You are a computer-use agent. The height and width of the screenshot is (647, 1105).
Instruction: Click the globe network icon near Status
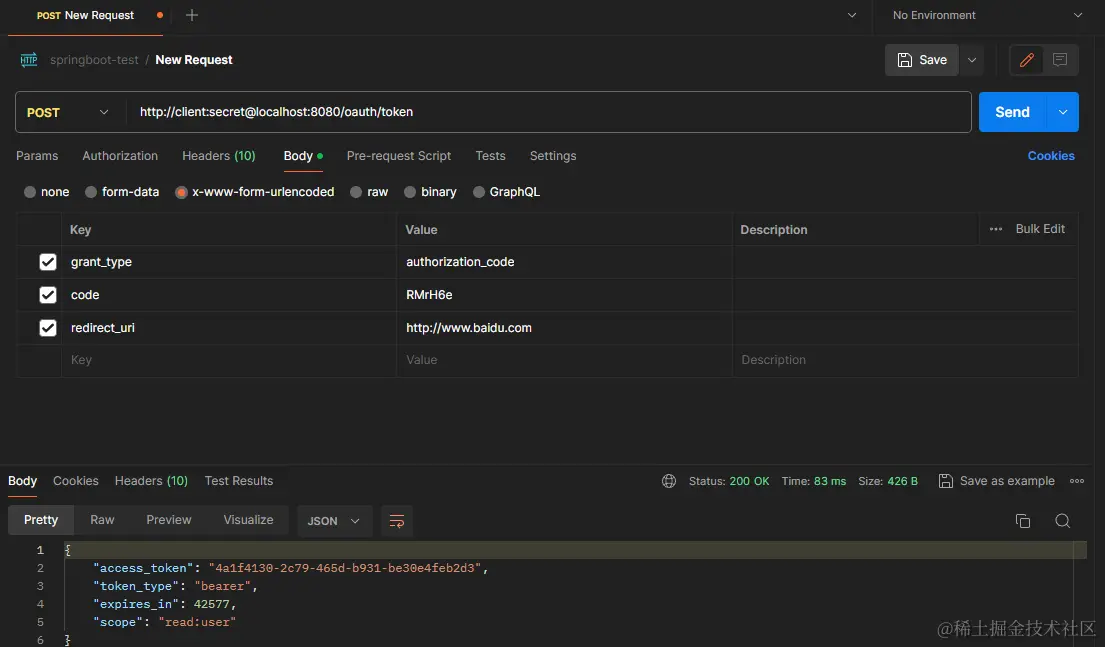[x=669, y=481]
